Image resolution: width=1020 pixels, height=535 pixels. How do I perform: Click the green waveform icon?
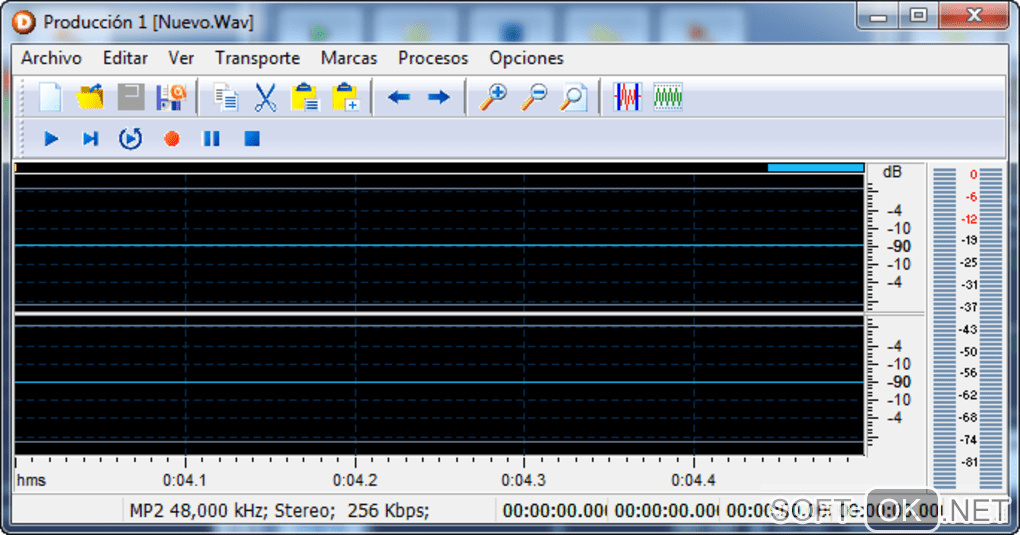(668, 98)
